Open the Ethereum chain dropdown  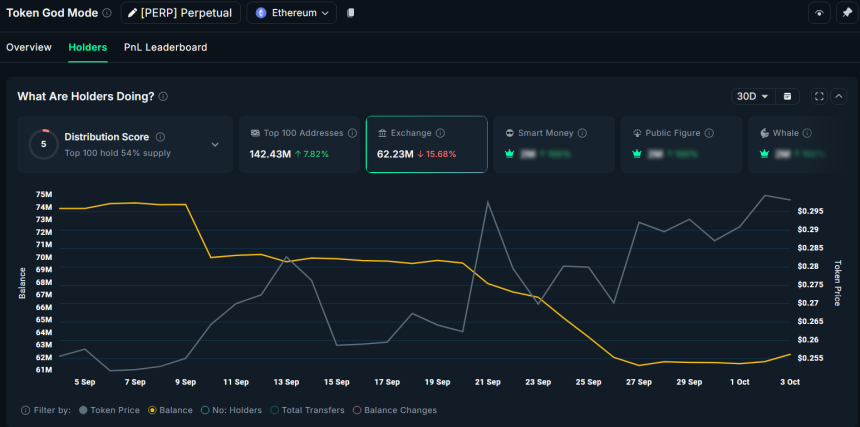(x=291, y=13)
